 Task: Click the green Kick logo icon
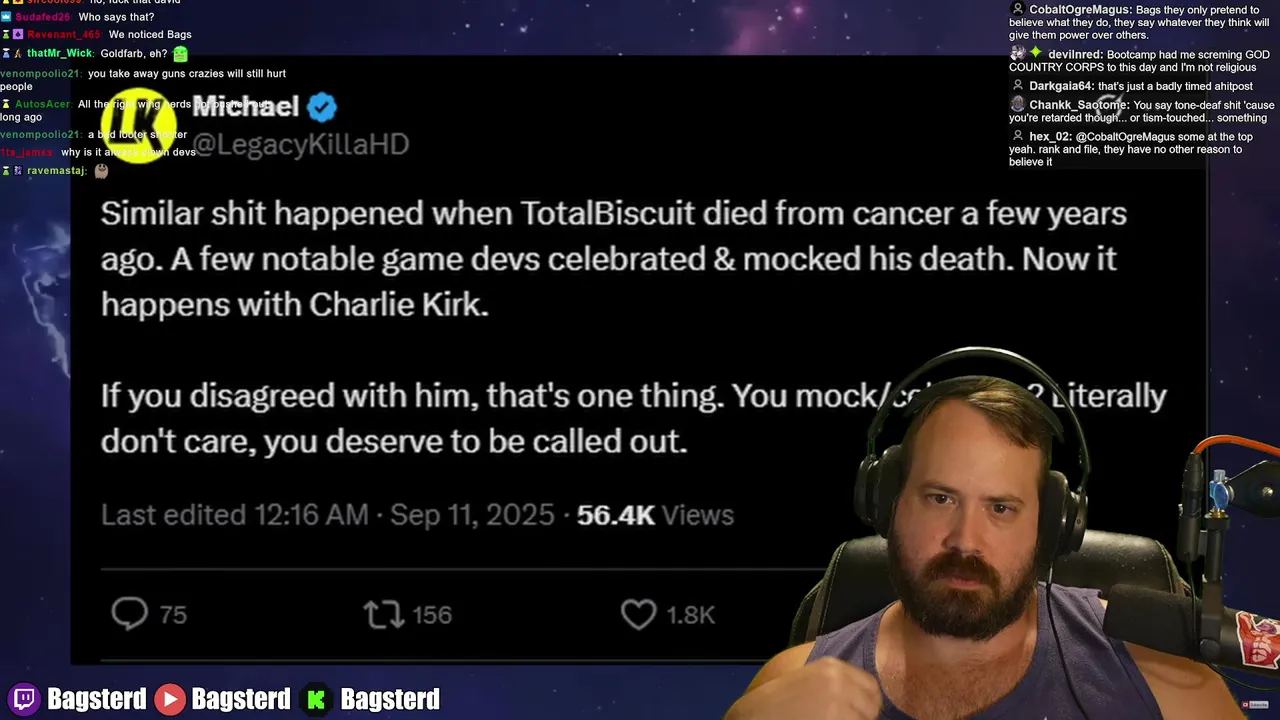click(316, 698)
